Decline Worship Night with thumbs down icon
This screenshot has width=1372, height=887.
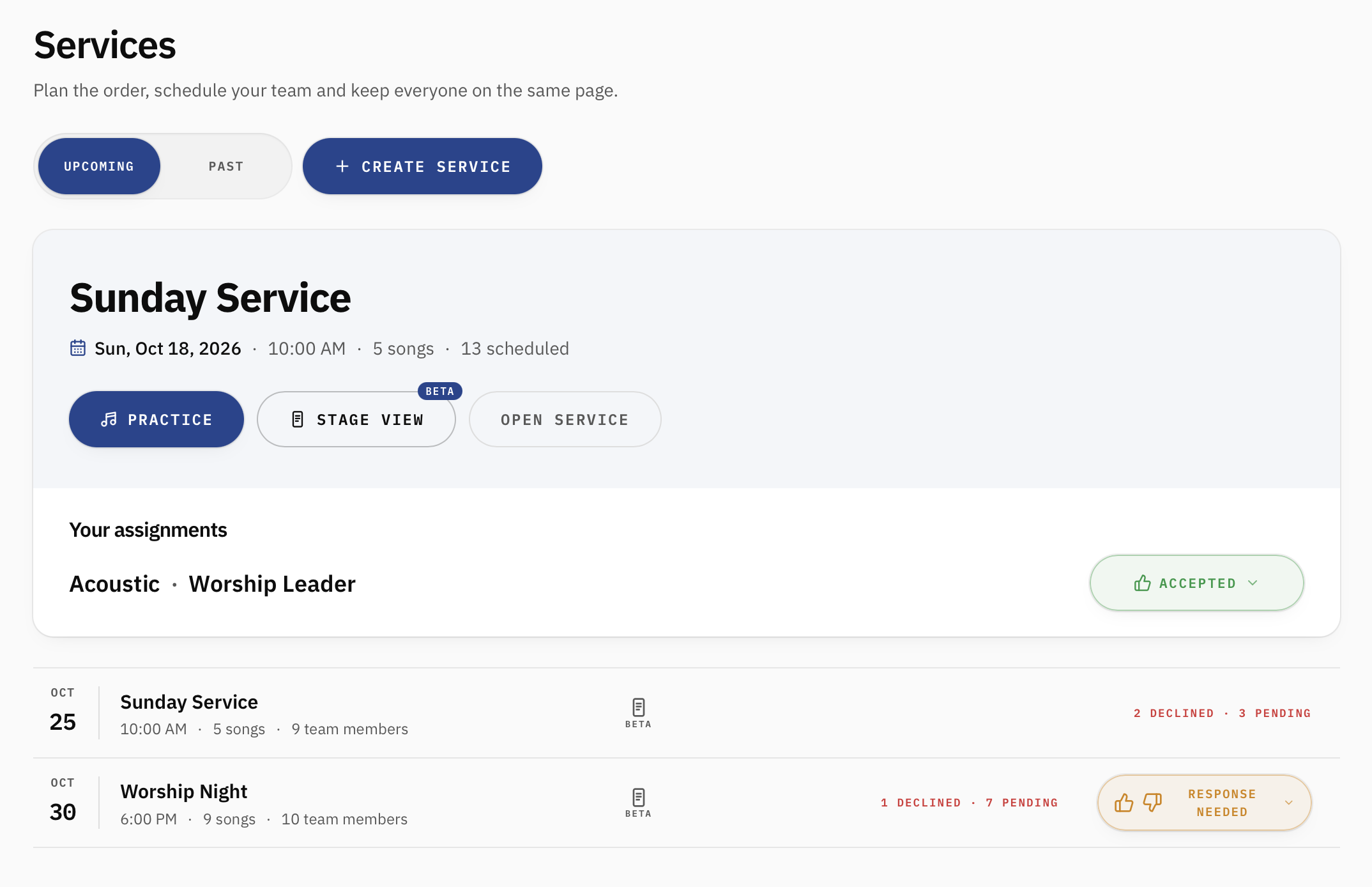(x=1152, y=803)
